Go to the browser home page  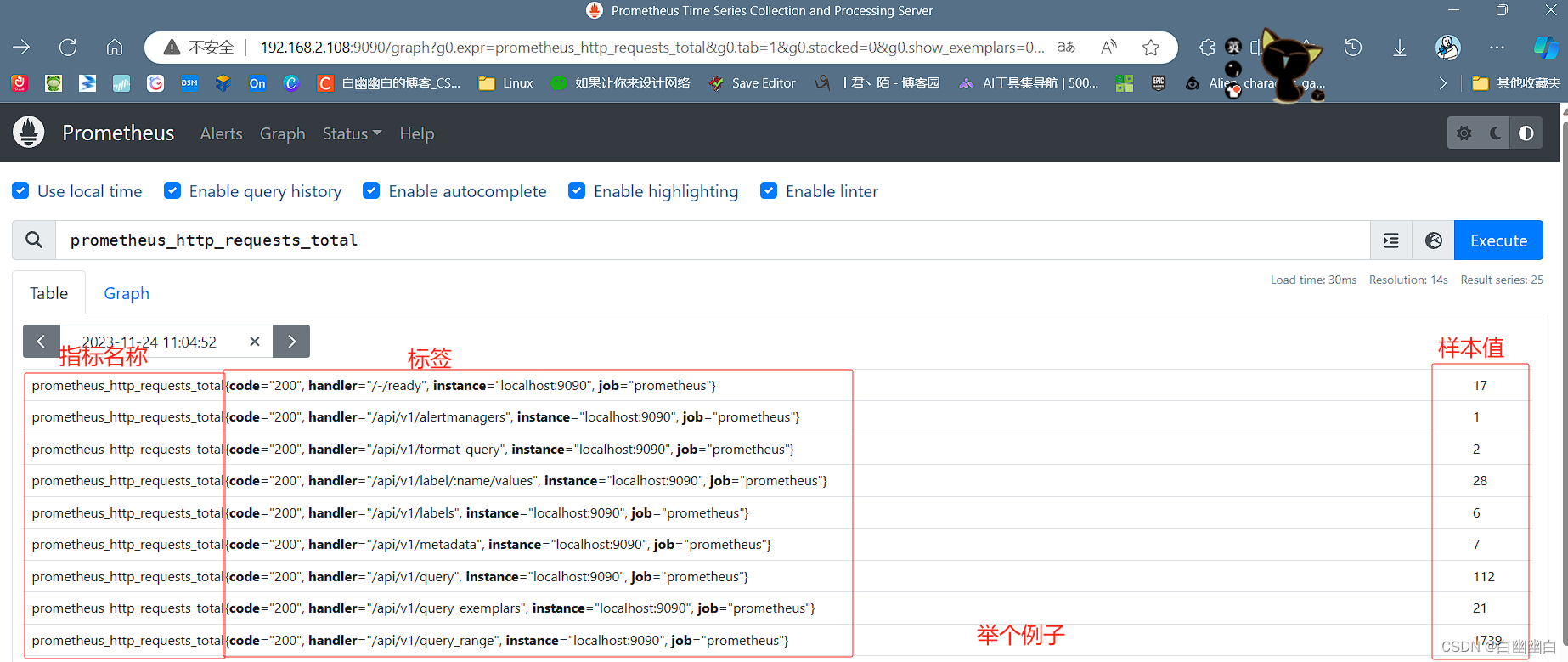point(115,48)
